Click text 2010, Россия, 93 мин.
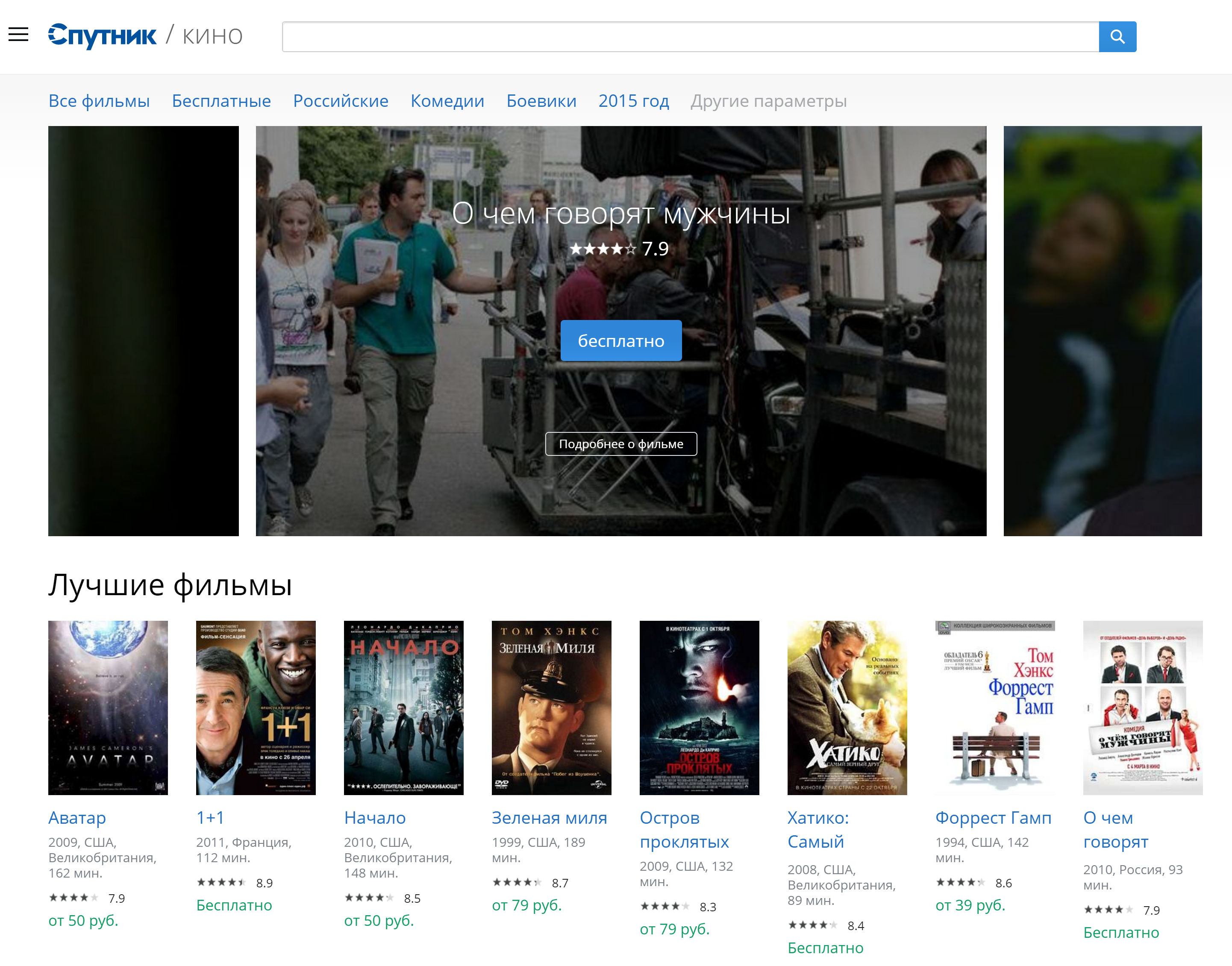The image size is (1232, 966). pos(1133,877)
